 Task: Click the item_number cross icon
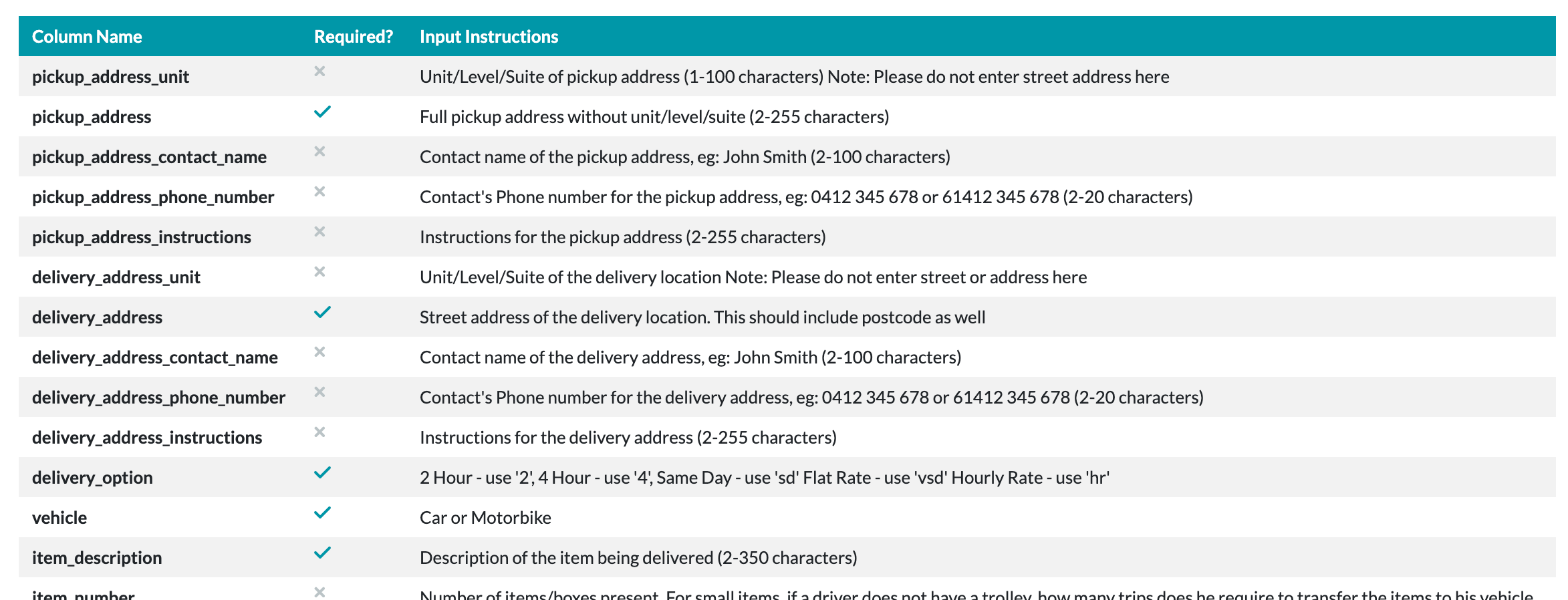pyautogui.click(x=319, y=592)
